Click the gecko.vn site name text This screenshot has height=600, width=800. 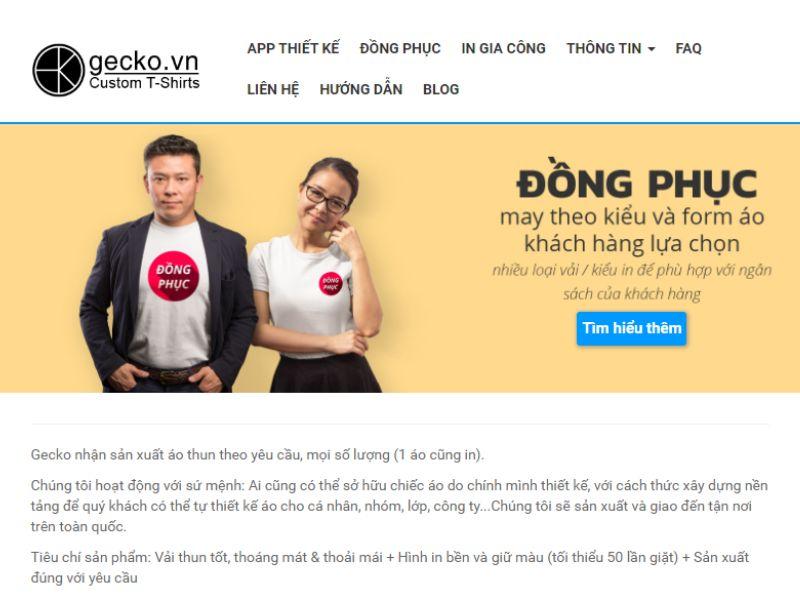coord(144,62)
